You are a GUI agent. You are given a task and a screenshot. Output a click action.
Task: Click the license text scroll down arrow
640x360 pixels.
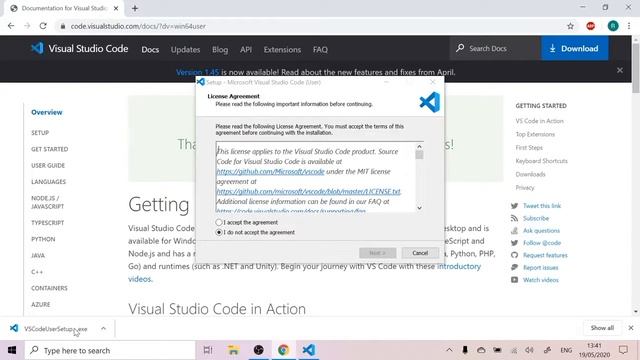(x=419, y=208)
